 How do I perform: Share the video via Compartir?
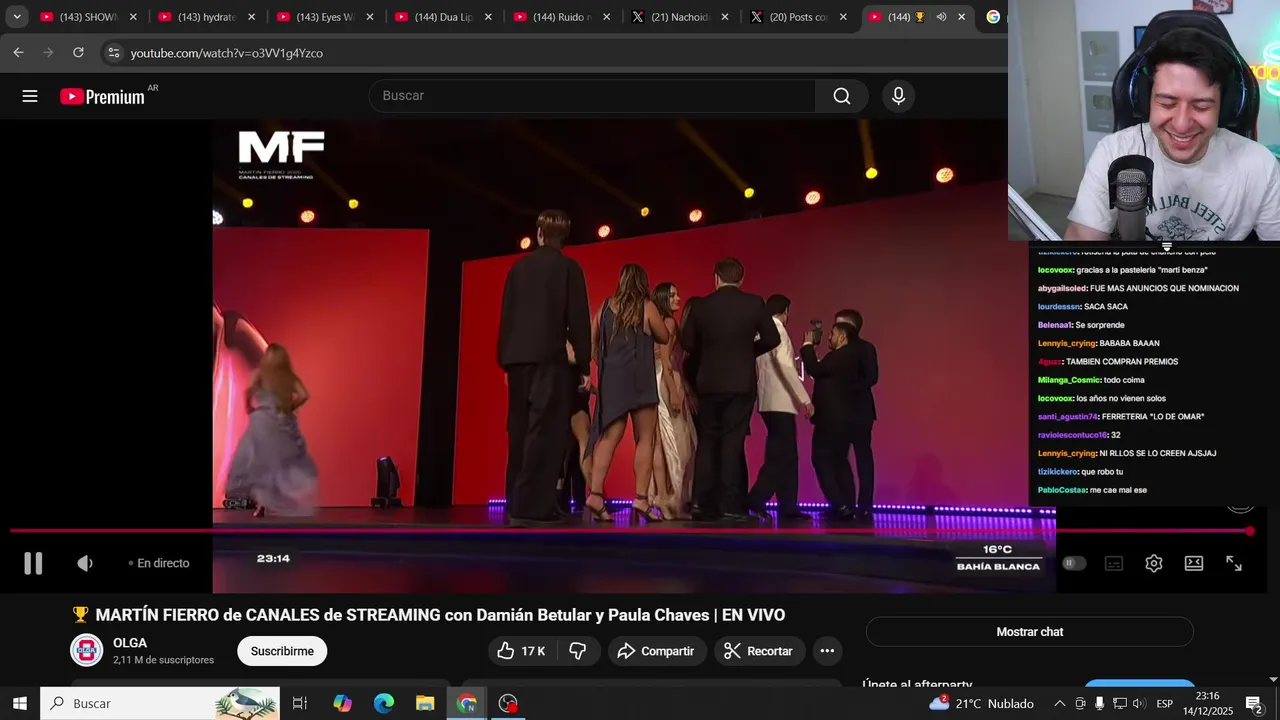point(656,651)
